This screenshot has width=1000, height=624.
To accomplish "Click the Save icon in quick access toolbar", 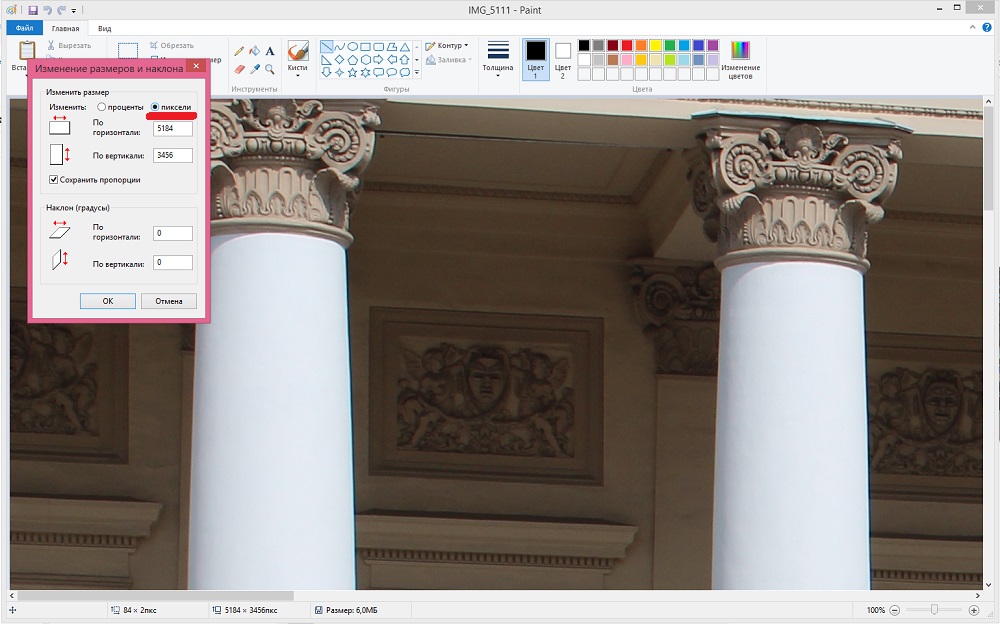I will tap(33, 9).
